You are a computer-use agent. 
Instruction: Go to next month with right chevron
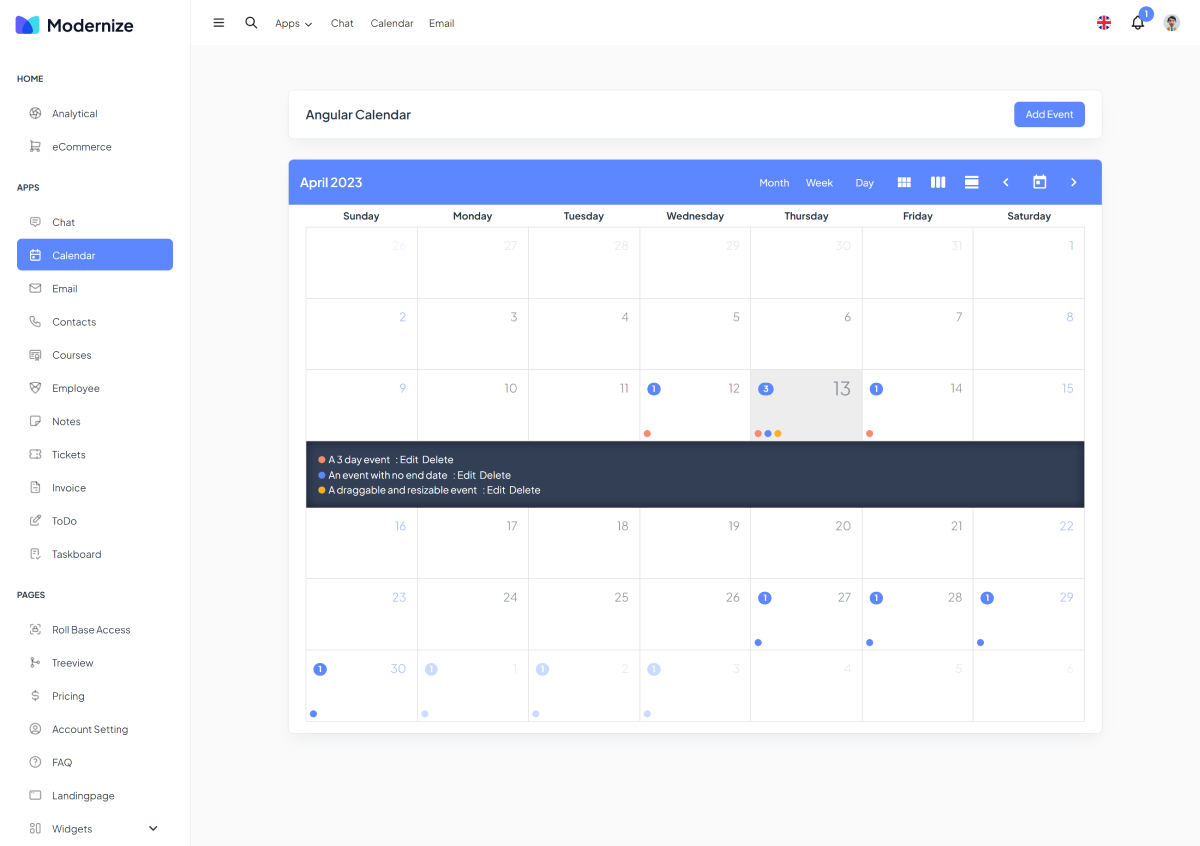tap(1074, 182)
